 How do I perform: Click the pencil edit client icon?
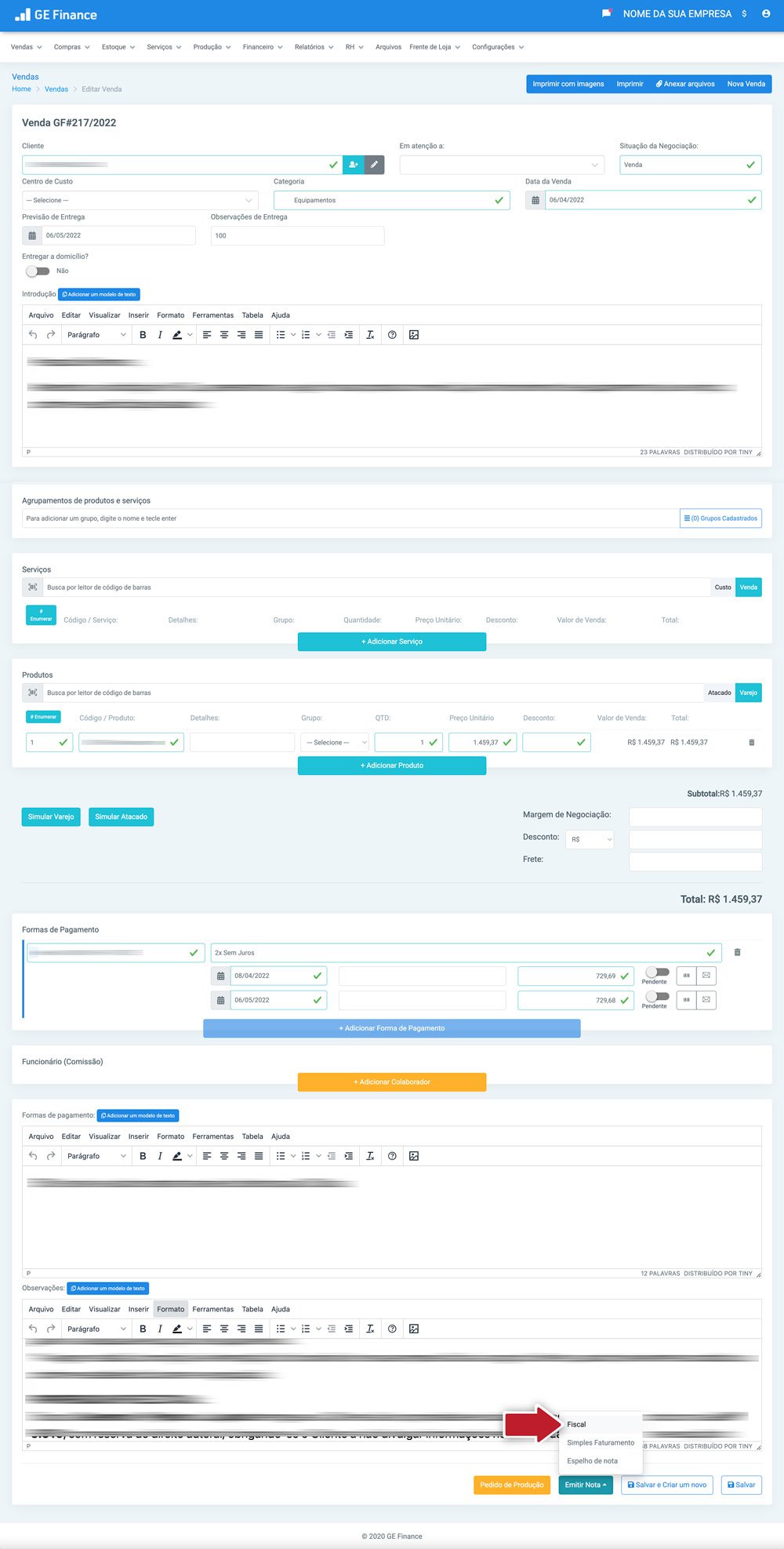[375, 165]
